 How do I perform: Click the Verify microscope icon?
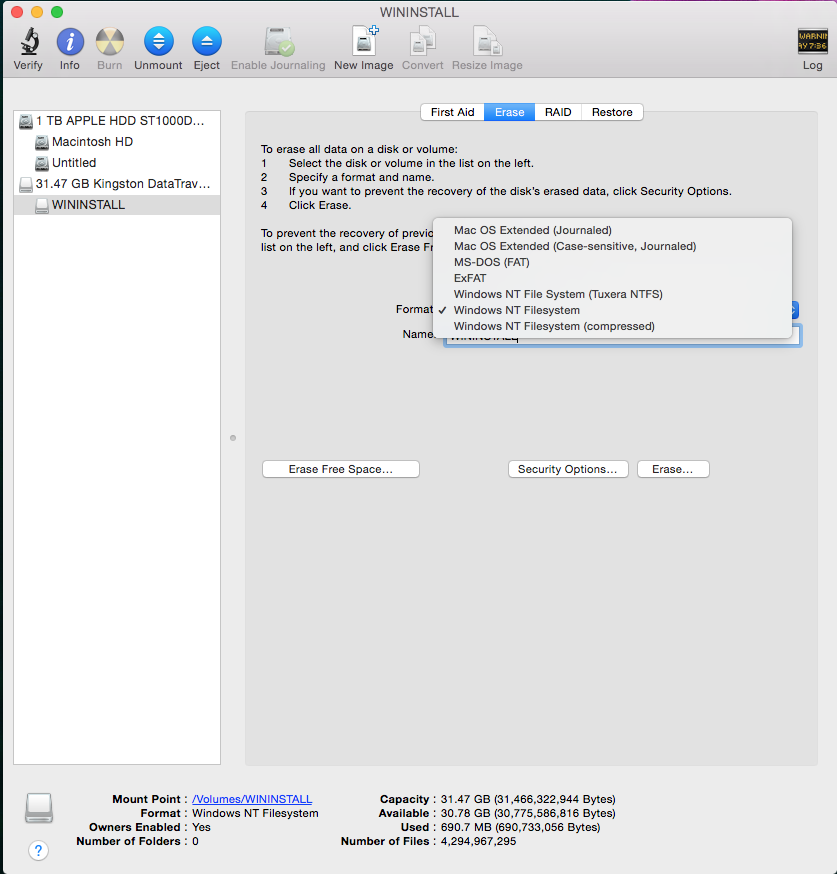(28, 42)
